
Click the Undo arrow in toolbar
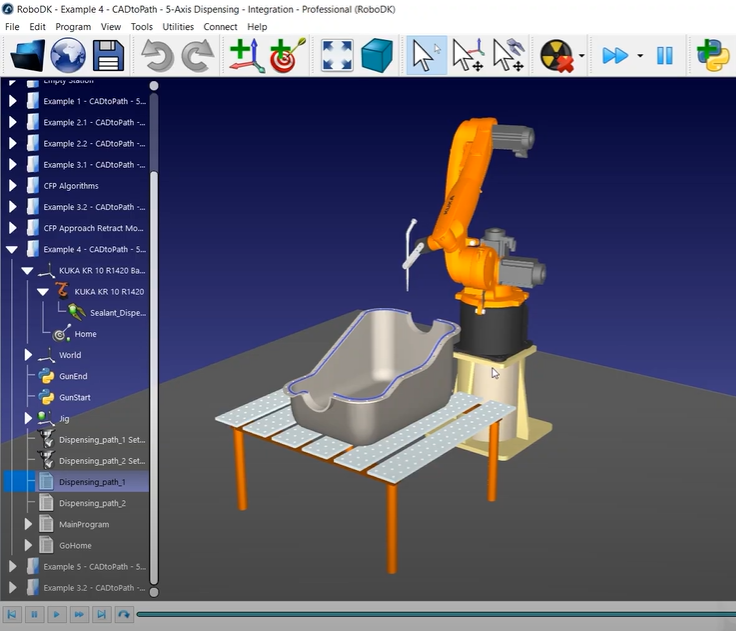click(157, 56)
